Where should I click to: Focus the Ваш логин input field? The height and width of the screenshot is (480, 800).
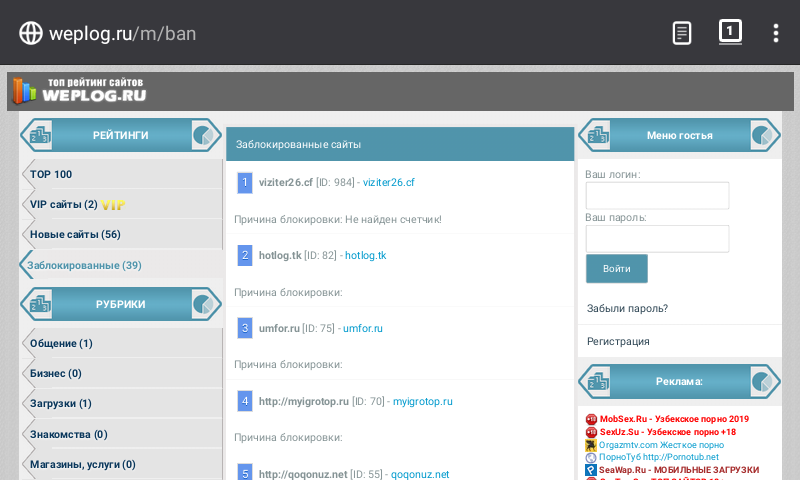656,196
